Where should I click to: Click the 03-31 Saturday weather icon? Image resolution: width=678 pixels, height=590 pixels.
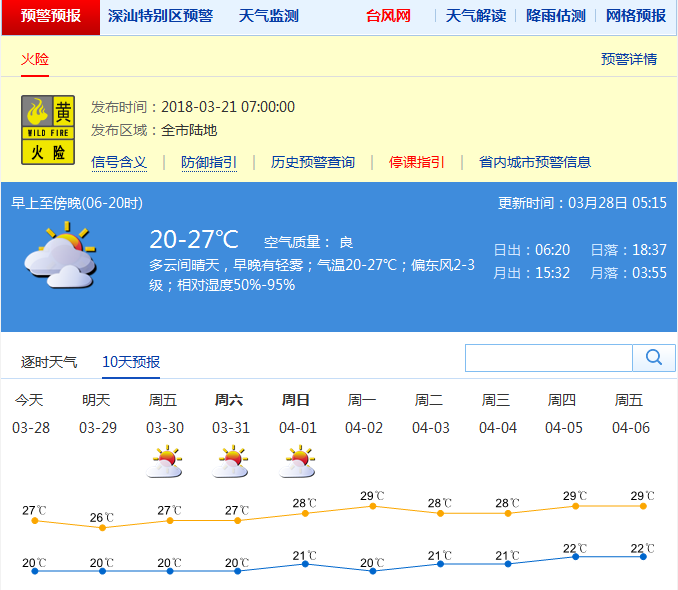[230, 462]
